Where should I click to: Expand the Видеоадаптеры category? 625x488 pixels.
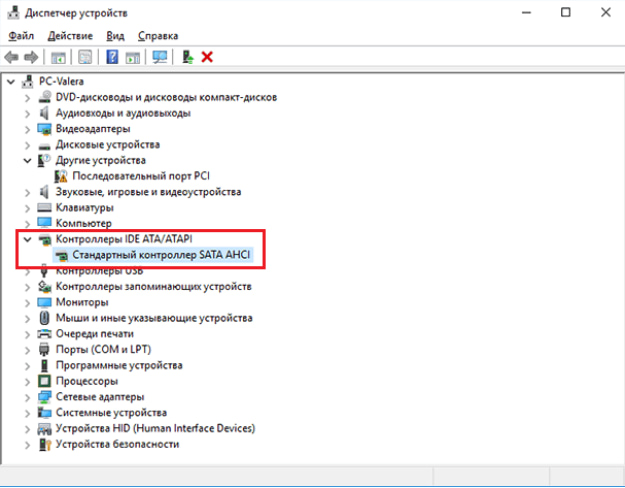(x=27, y=129)
